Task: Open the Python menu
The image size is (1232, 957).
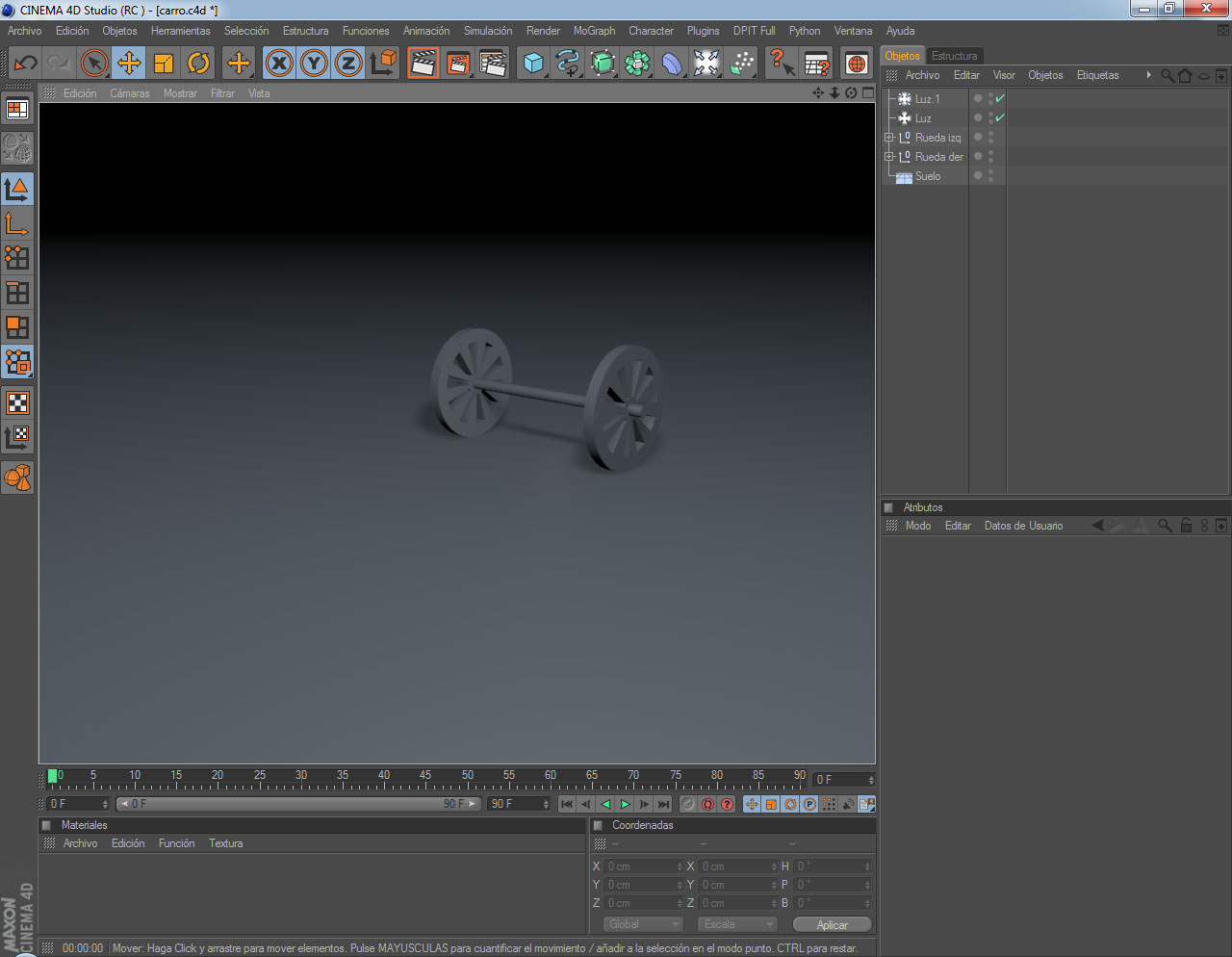Action: (805, 31)
